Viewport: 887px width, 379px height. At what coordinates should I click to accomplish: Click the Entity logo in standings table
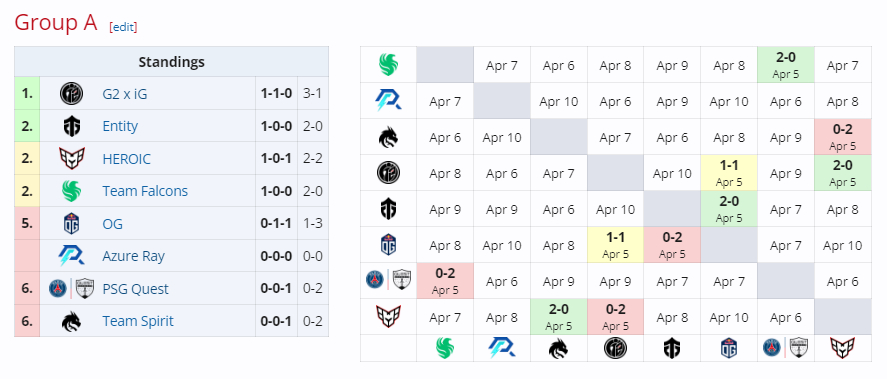tap(71, 126)
